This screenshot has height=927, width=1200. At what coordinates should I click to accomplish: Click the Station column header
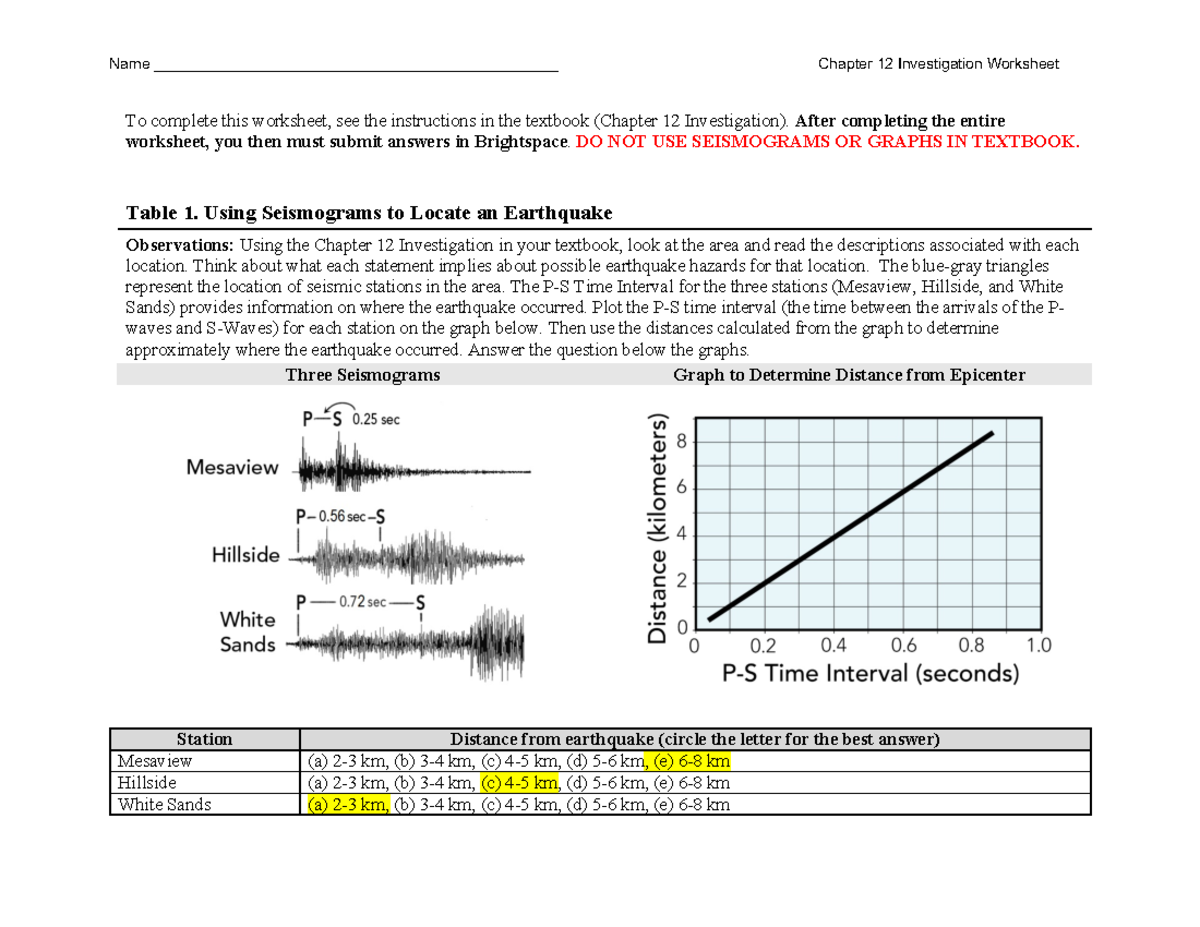(204, 739)
